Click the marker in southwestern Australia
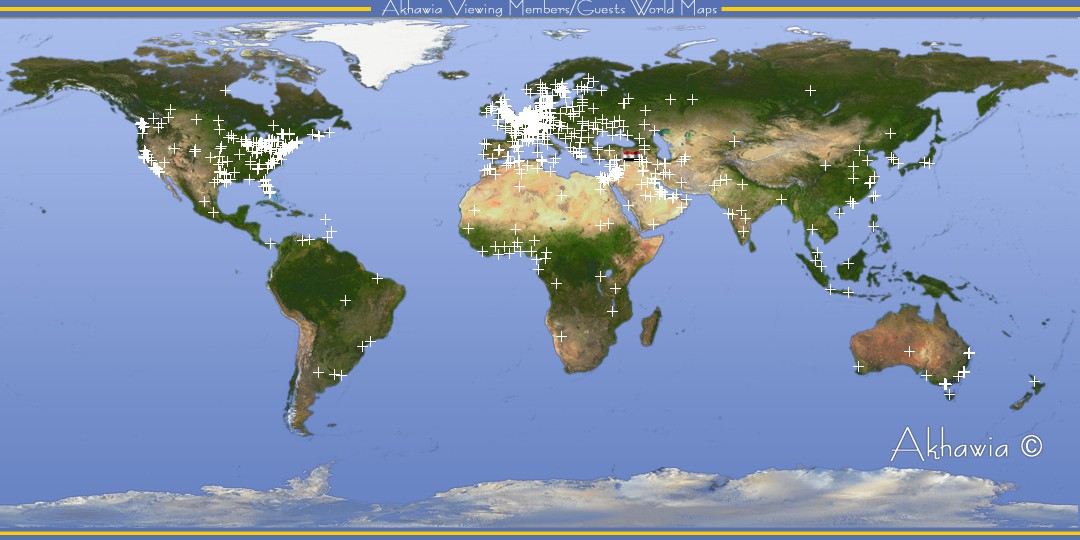The width and height of the screenshot is (1080, 540). click(x=858, y=366)
